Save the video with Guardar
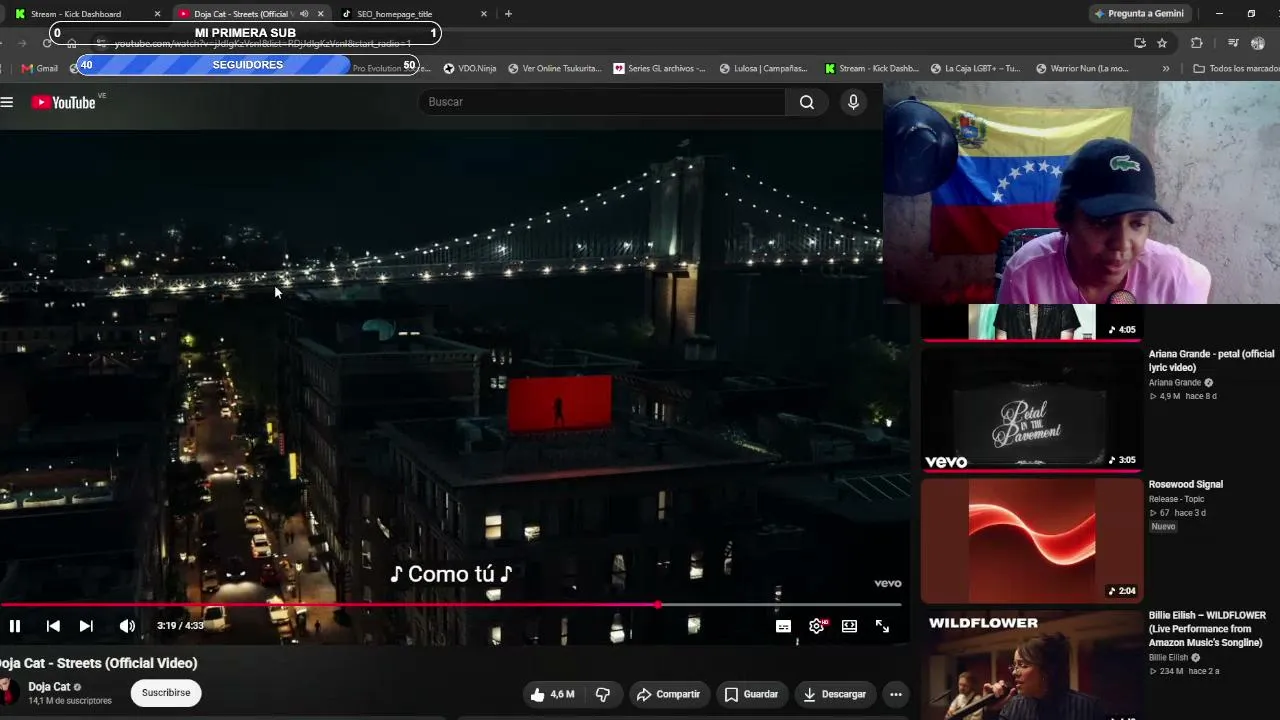The width and height of the screenshot is (1280, 720). pos(751,694)
